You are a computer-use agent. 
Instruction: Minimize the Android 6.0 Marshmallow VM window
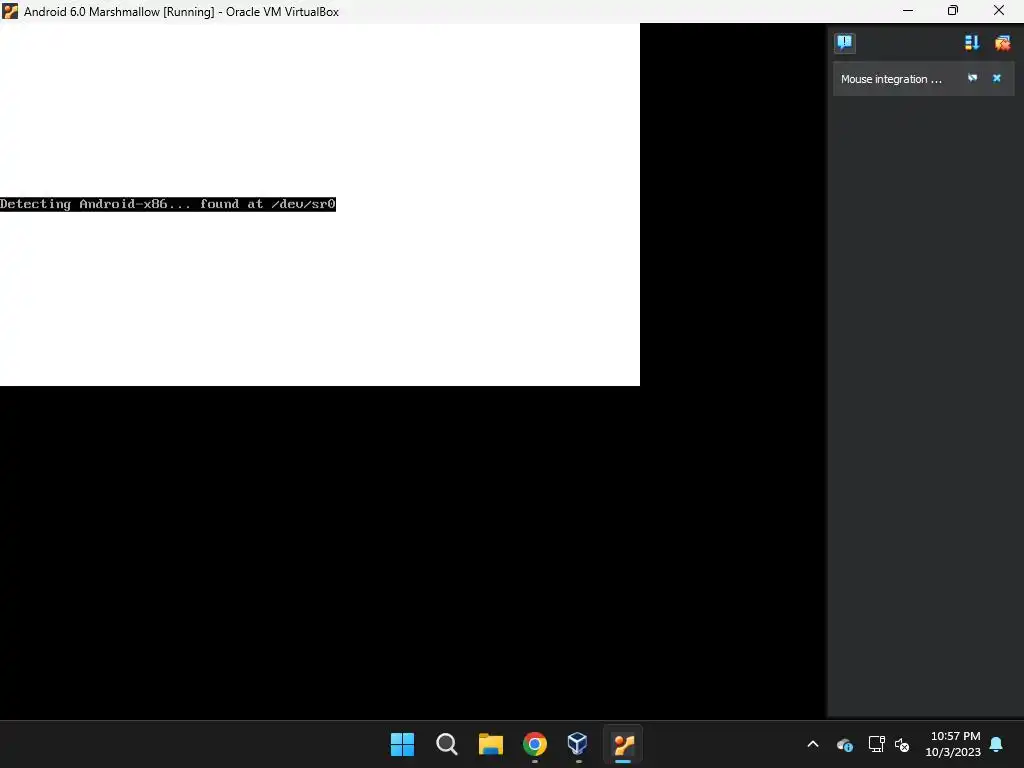coord(908,11)
